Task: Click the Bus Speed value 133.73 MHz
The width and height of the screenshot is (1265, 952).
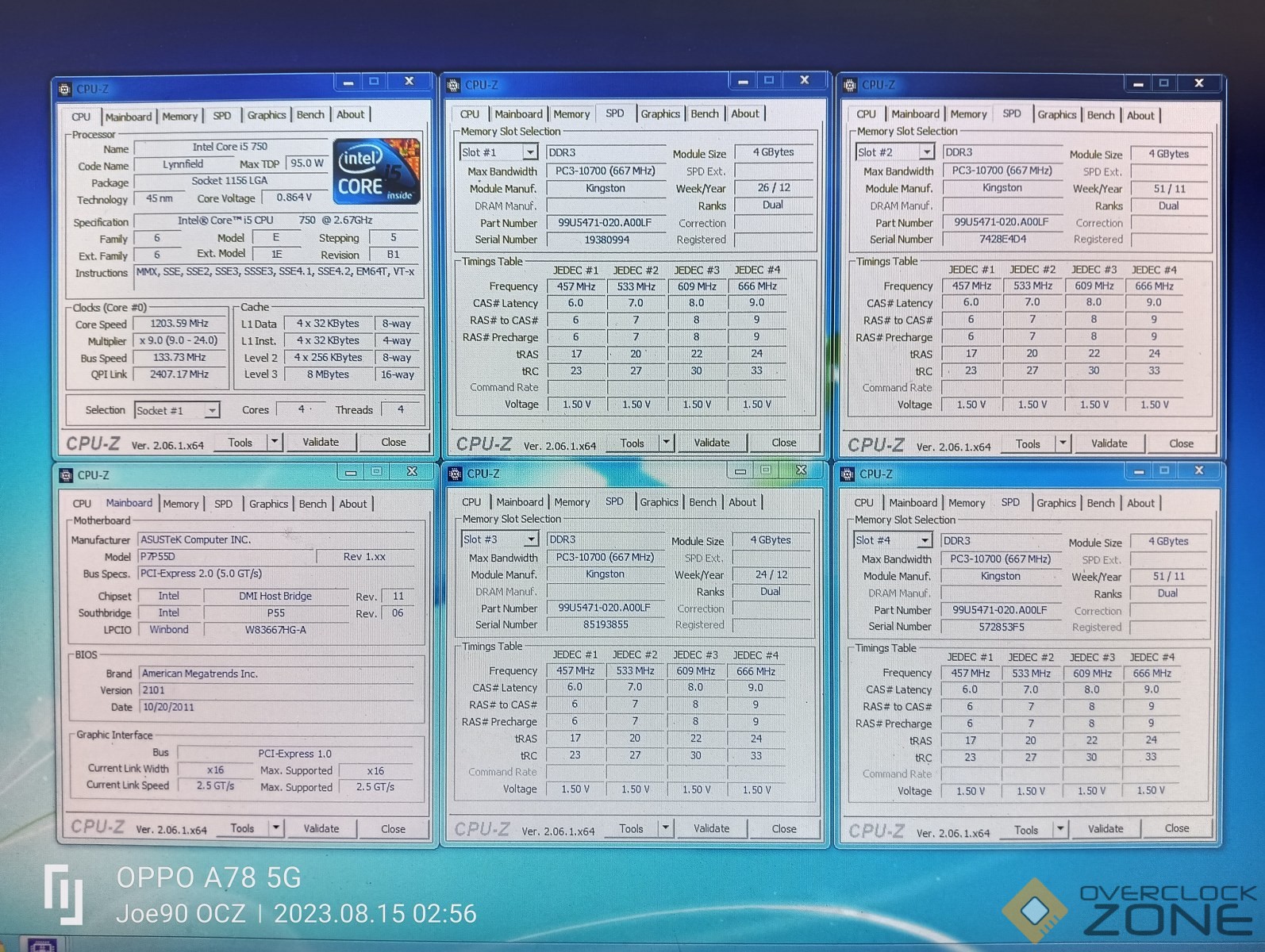Action: 179,358
